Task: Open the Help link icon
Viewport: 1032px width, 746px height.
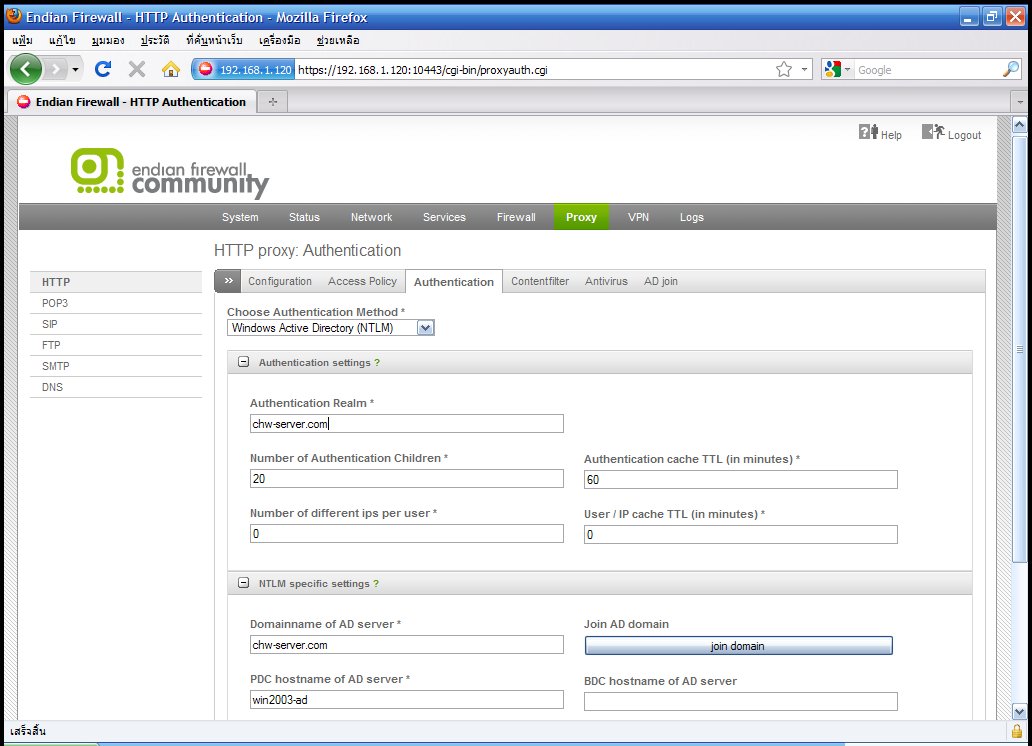Action: click(x=880, y=134)
